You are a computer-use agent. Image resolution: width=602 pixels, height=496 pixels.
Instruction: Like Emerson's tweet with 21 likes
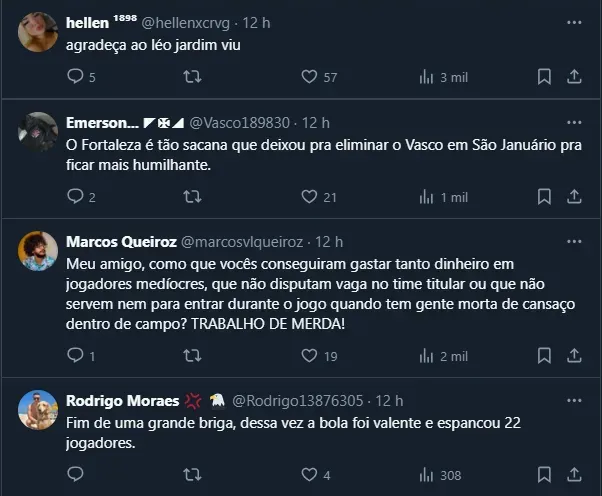point(309,197)
